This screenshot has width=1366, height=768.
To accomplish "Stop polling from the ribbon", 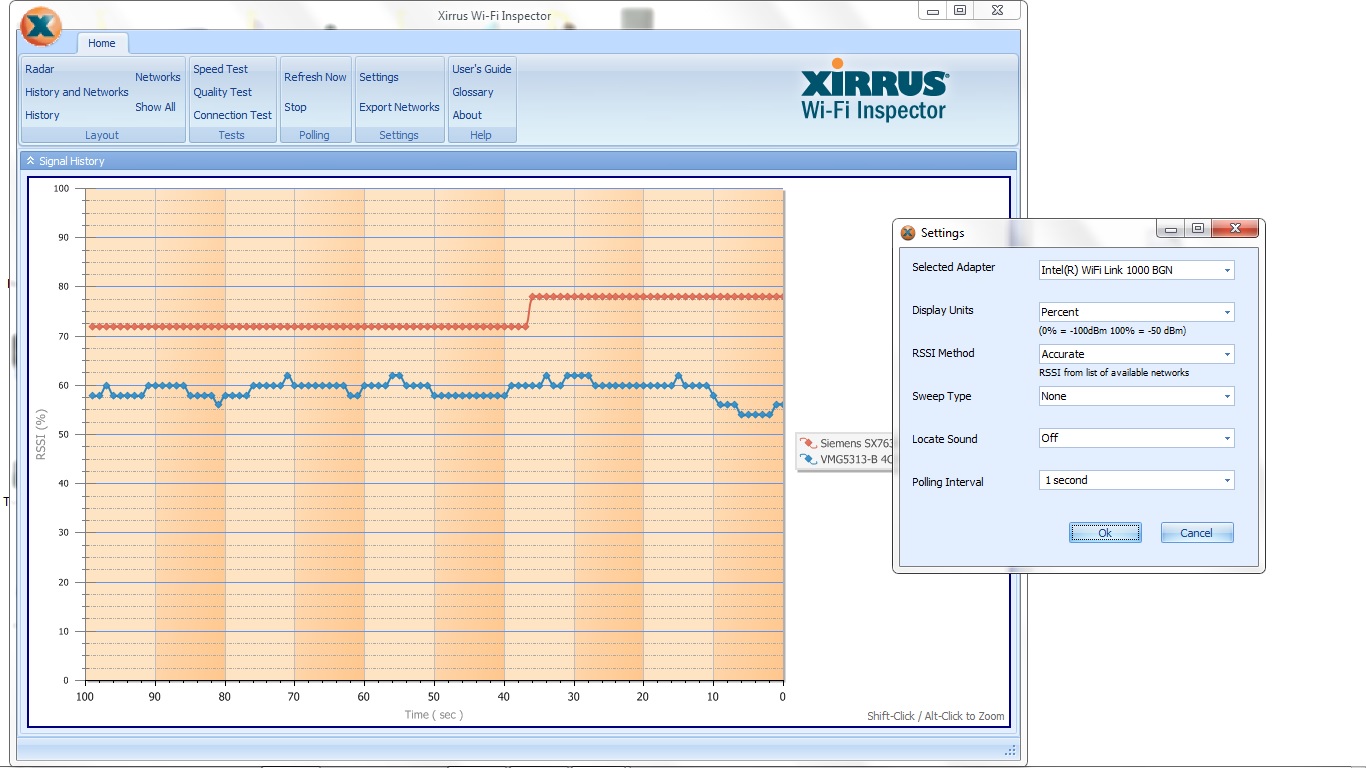I will point(295,107).
